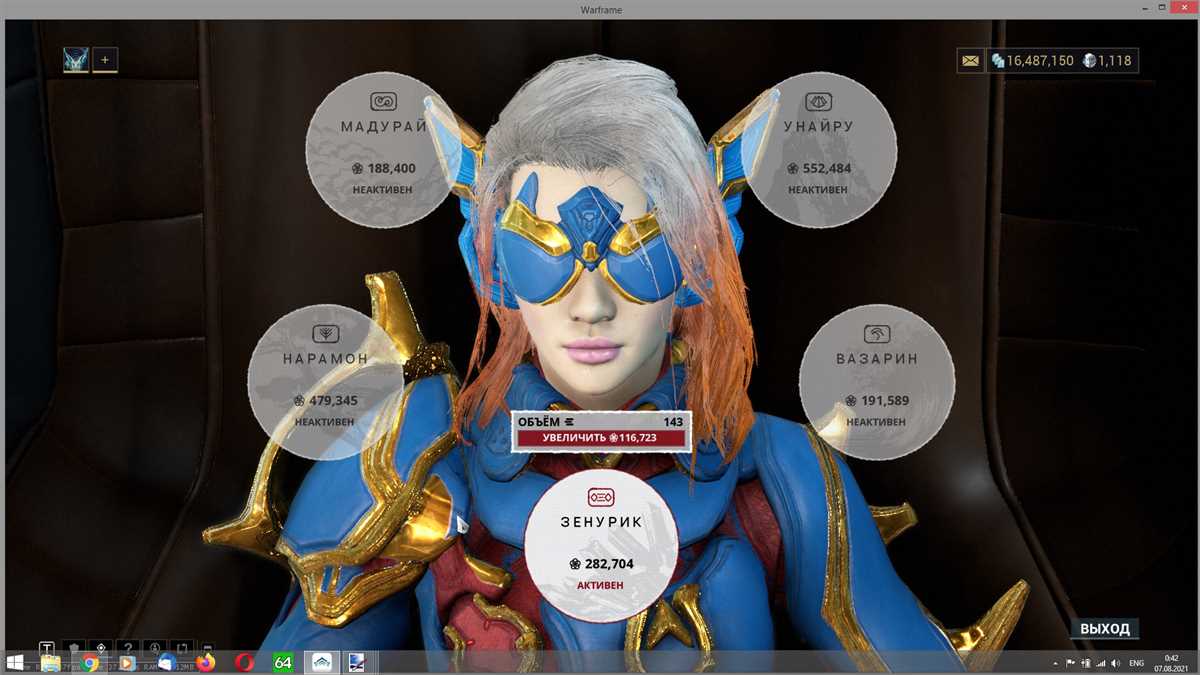Click the plus button beside the avatar

click(x=105, y=60)
